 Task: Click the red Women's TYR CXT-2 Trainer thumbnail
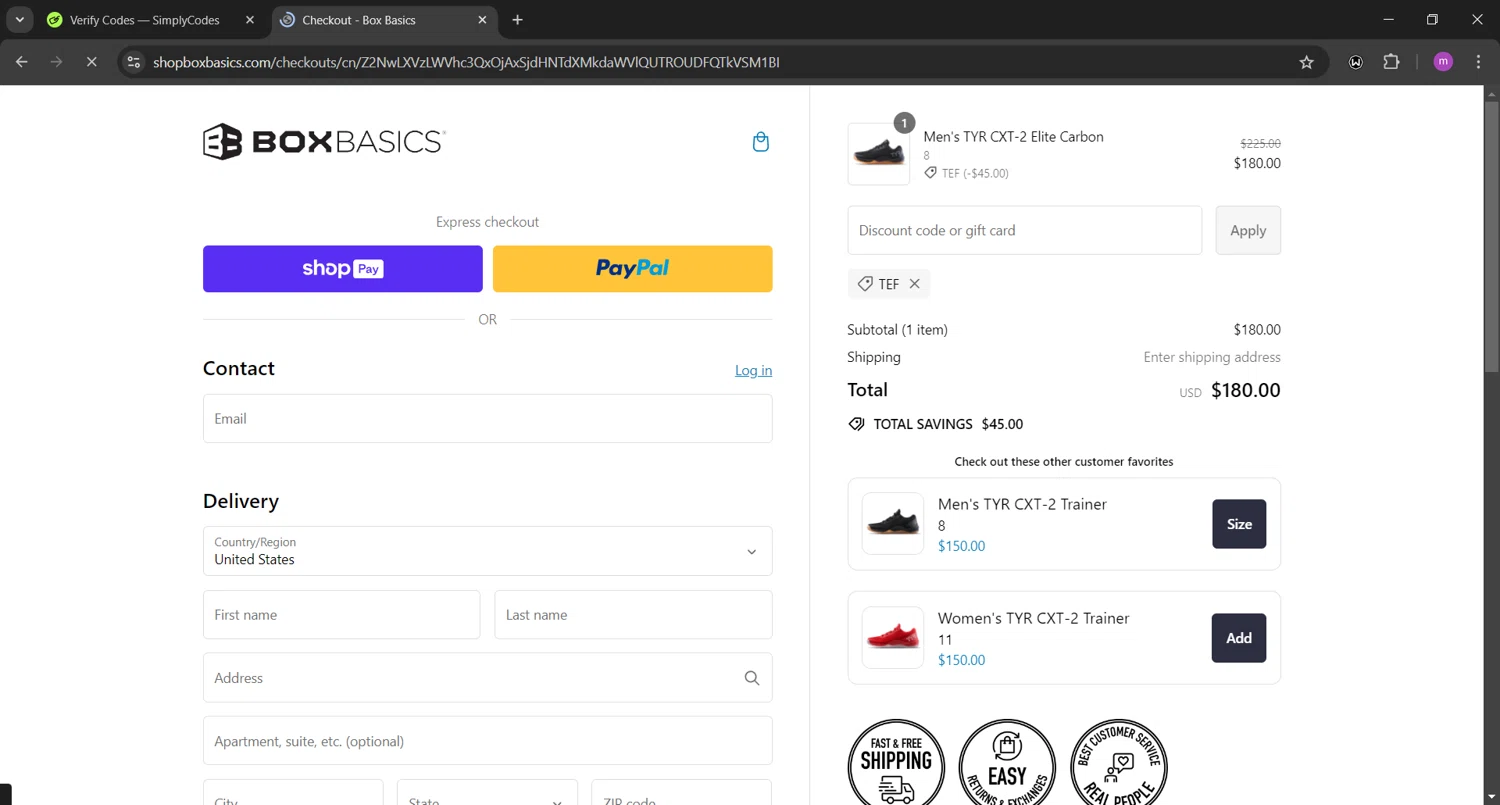point(893,638)
